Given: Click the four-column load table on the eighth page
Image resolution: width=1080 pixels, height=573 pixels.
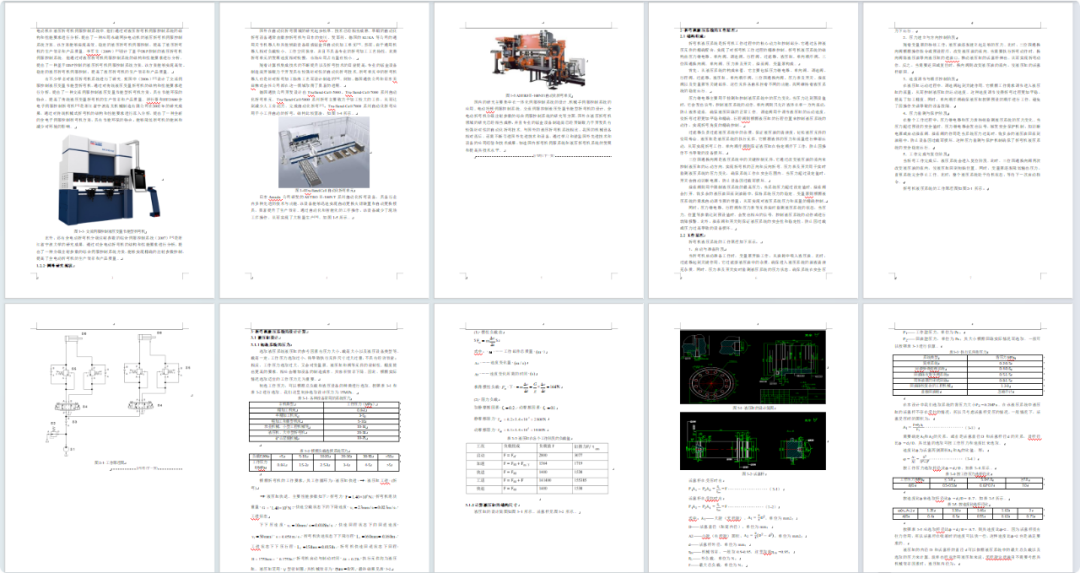Looking at the screenshot, I should click(x=539, y=468).
